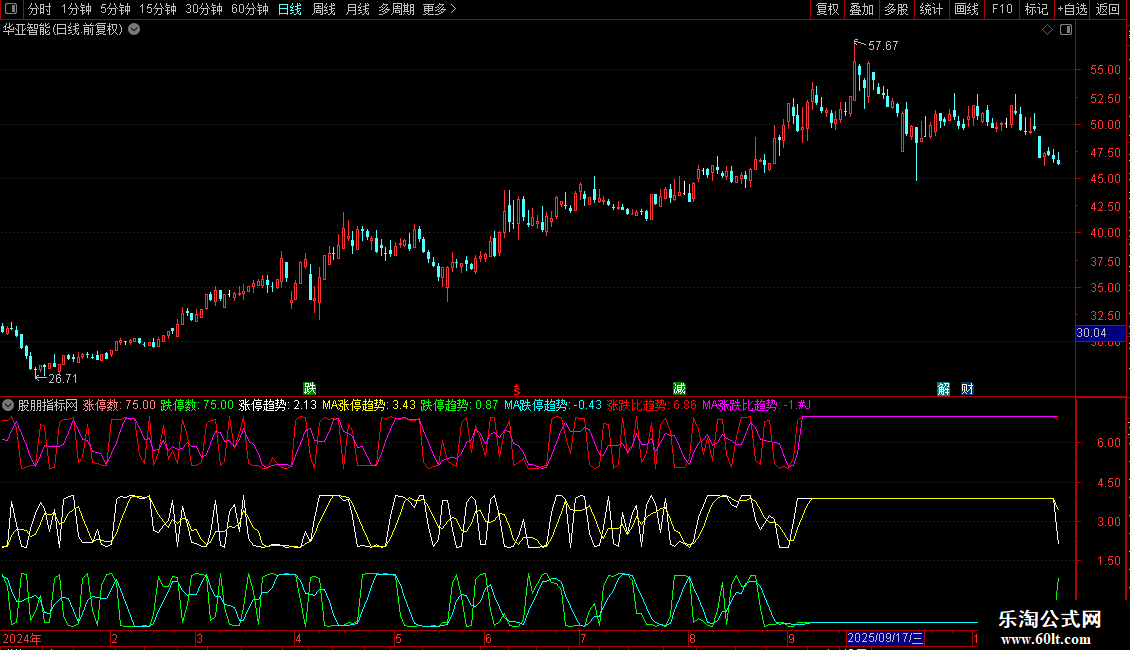This screenshot has width=1130, height=650.
Task: Open the 多股 view
Action: [x=896, y=9]
